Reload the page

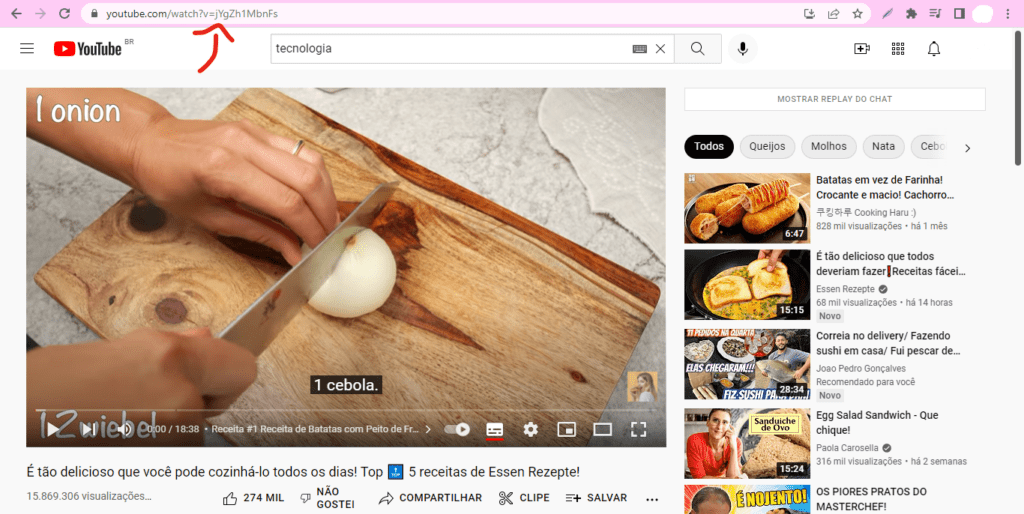click(64, 14)
